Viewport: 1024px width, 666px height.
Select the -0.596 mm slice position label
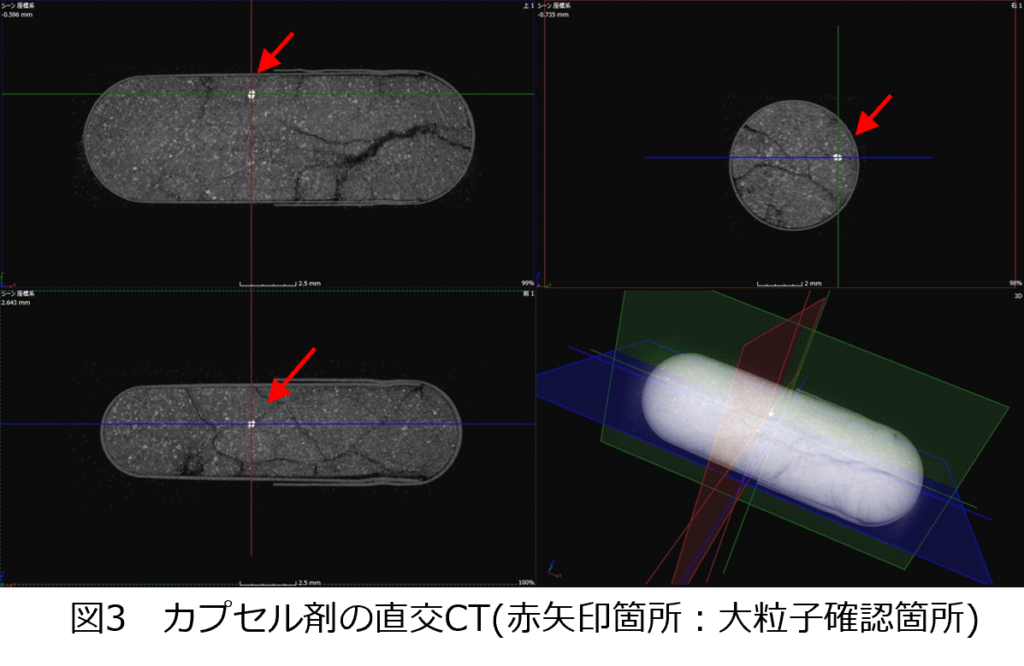(x=17, y=15)
